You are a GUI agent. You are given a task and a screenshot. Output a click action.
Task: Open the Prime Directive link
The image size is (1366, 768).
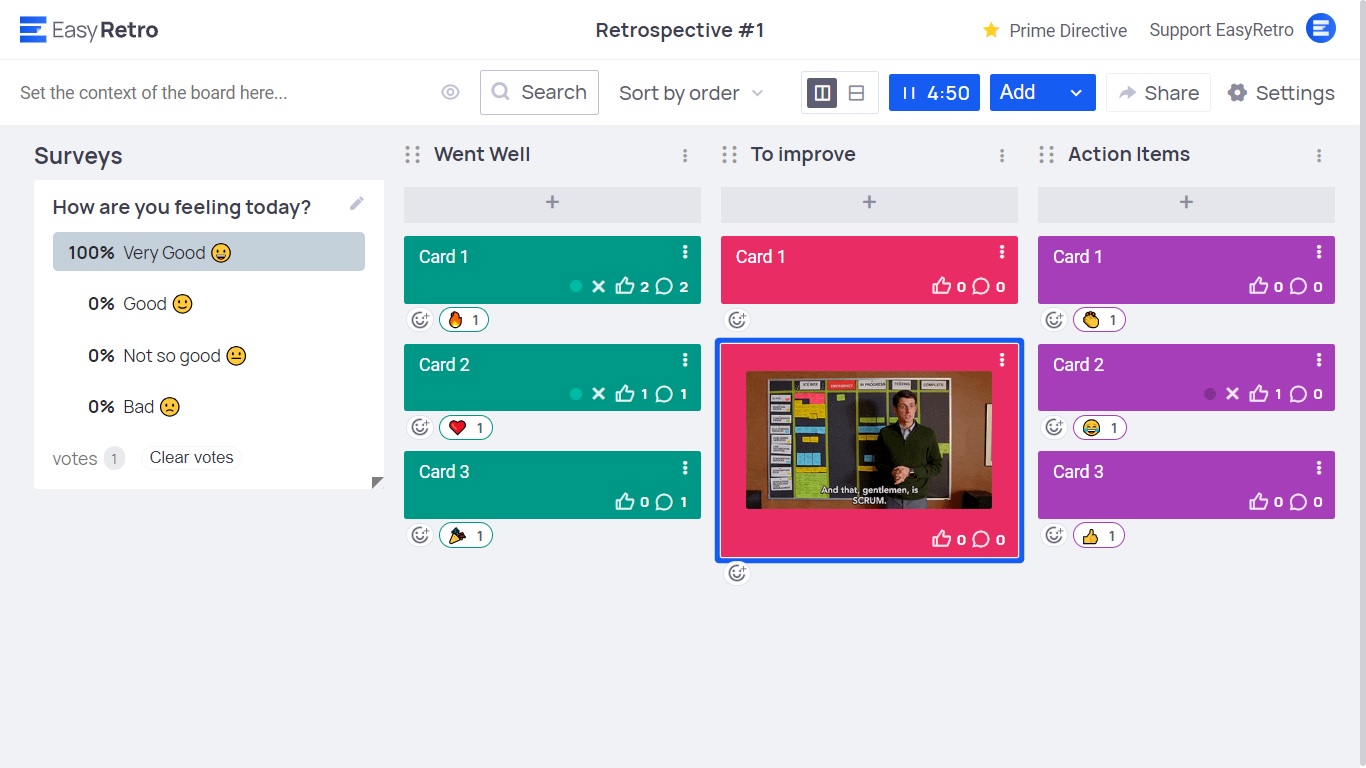pos(1055,30)
